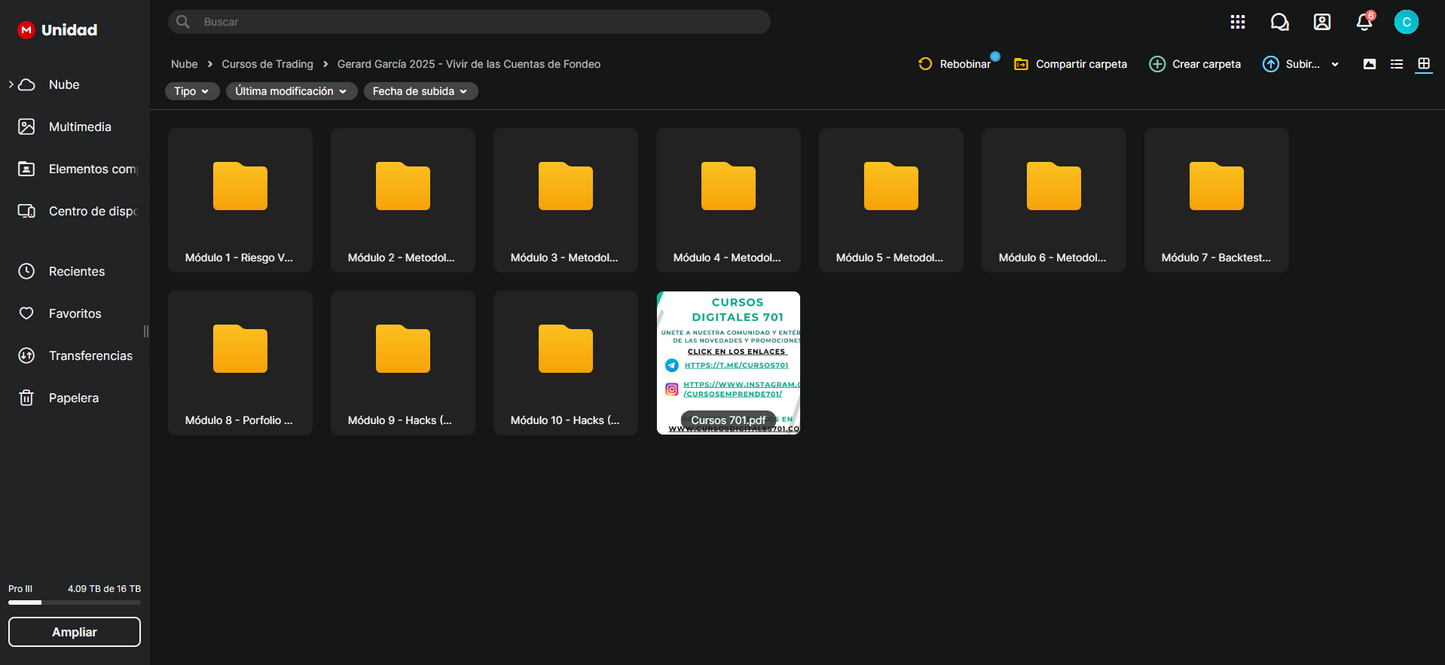Click the Transferencias arrows icon
The image size is (1445, 665).
27,356
